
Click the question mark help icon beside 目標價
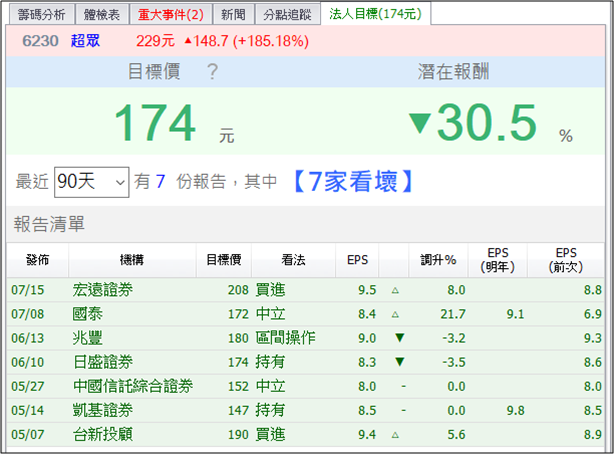pos(212,72)
